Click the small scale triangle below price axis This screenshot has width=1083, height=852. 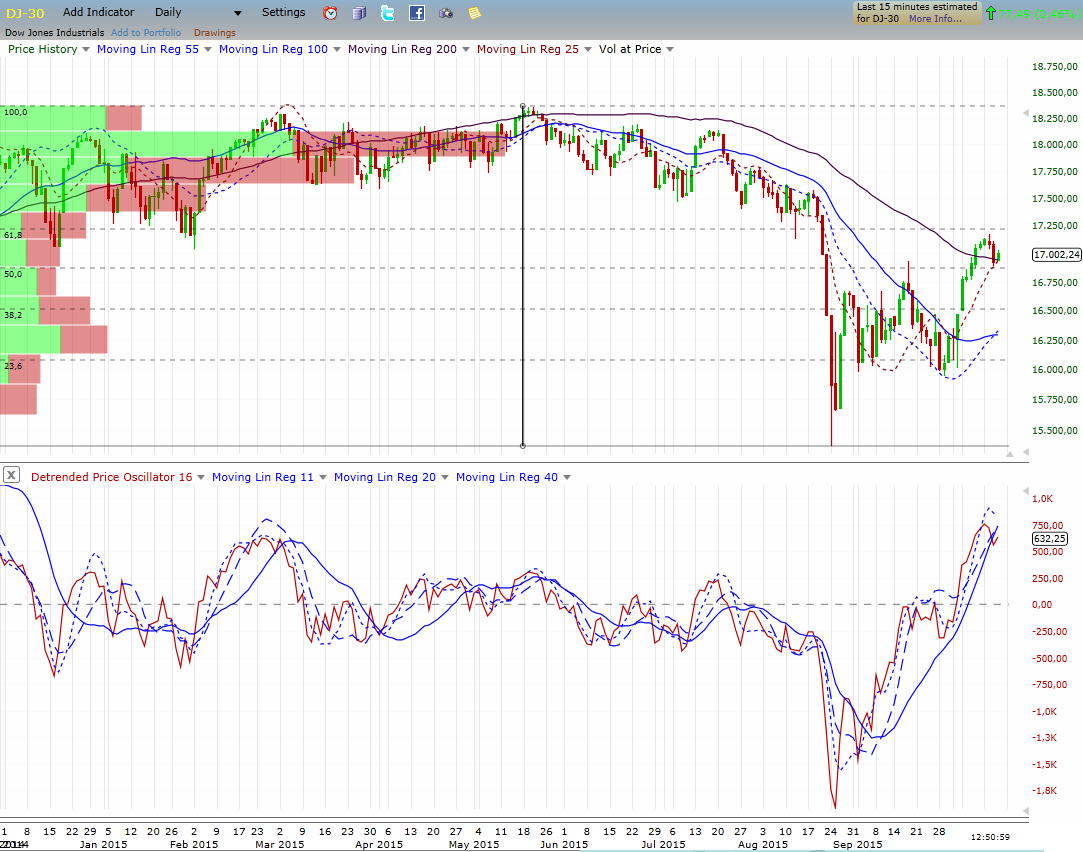point(1021,453)
